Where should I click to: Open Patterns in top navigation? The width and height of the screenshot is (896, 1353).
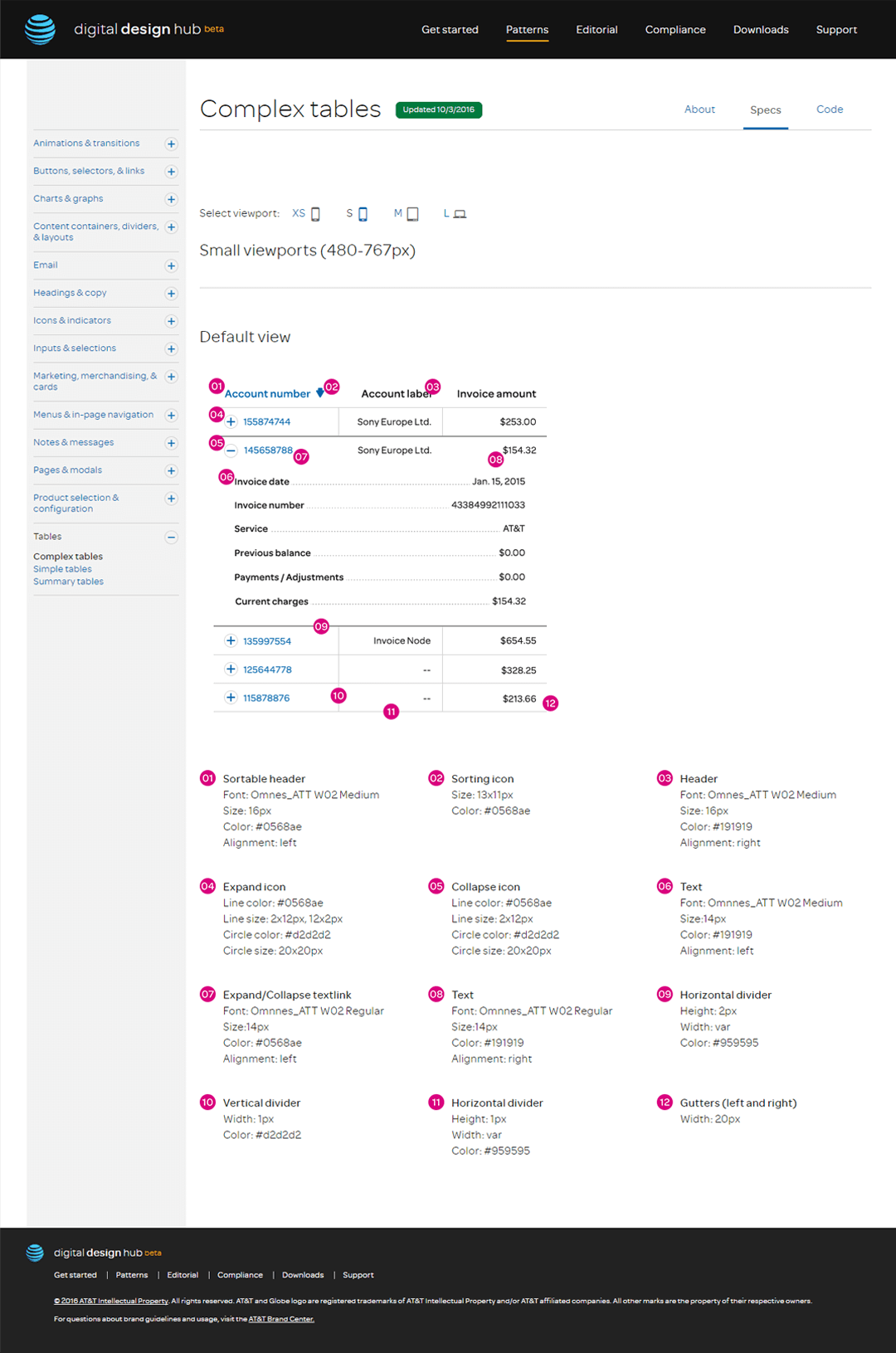click(528, 30)
